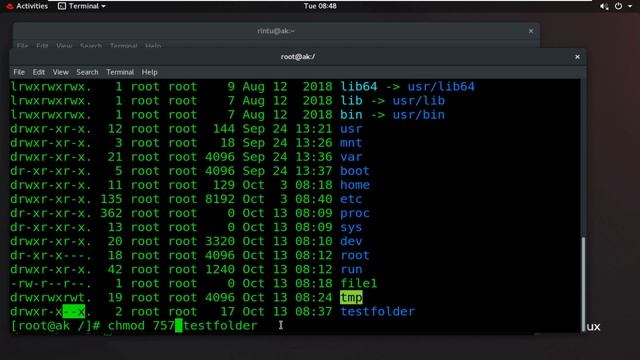Viewport: 640px width, 360px height.
Task: Click size 8192 in the etc row
Action: pos(220,199)
